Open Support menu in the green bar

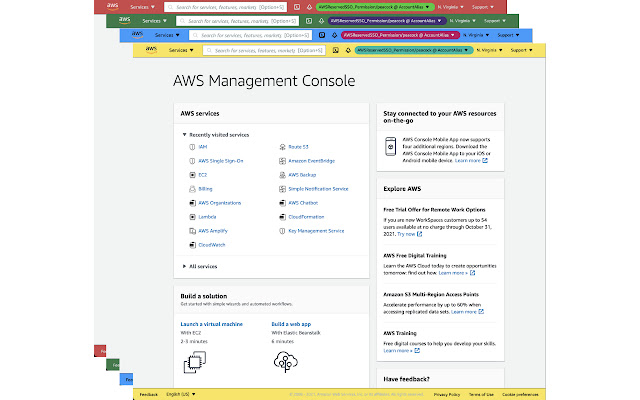495,21
